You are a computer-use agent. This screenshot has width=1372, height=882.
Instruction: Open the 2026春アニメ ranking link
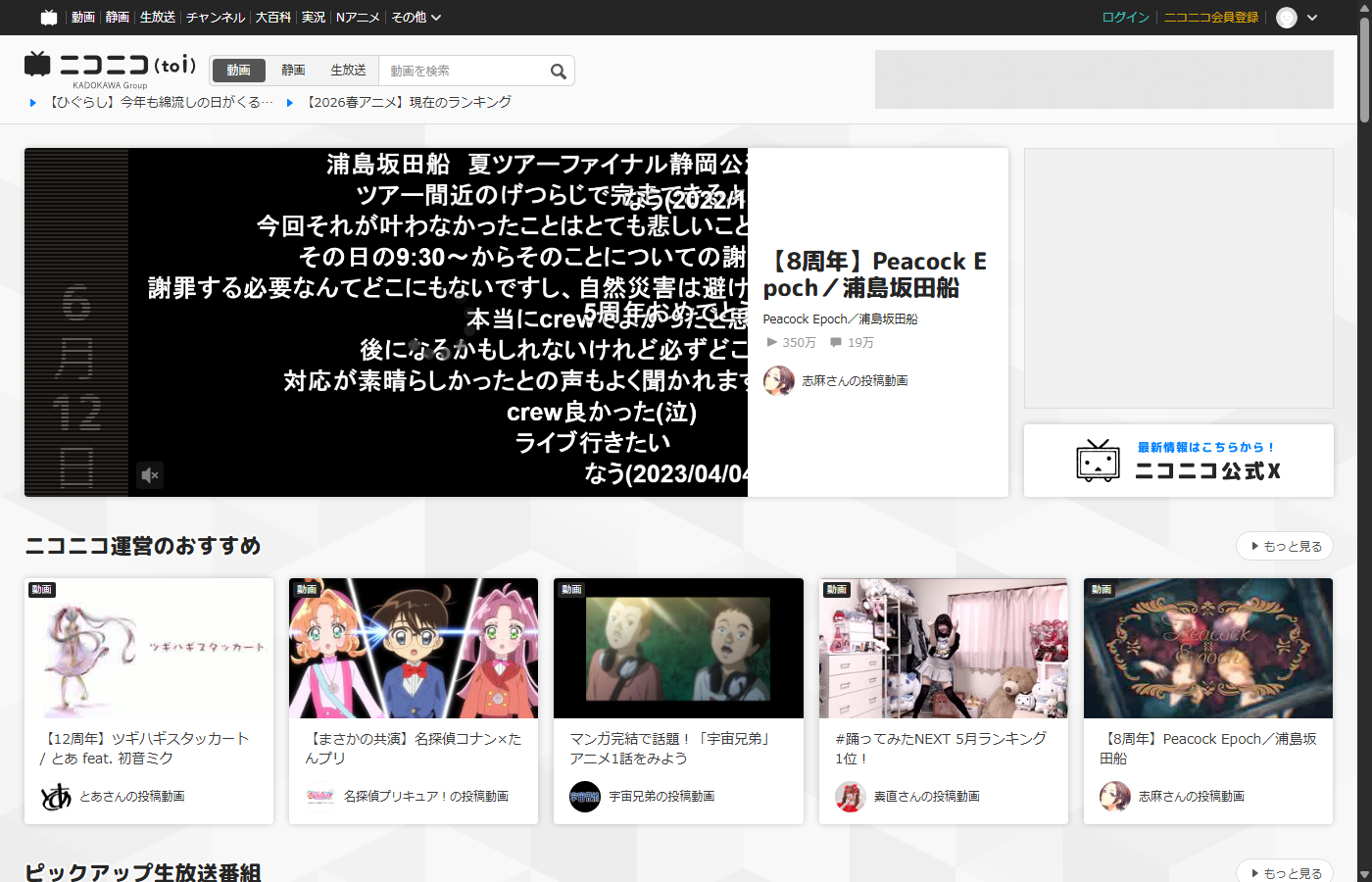(408, 102)
